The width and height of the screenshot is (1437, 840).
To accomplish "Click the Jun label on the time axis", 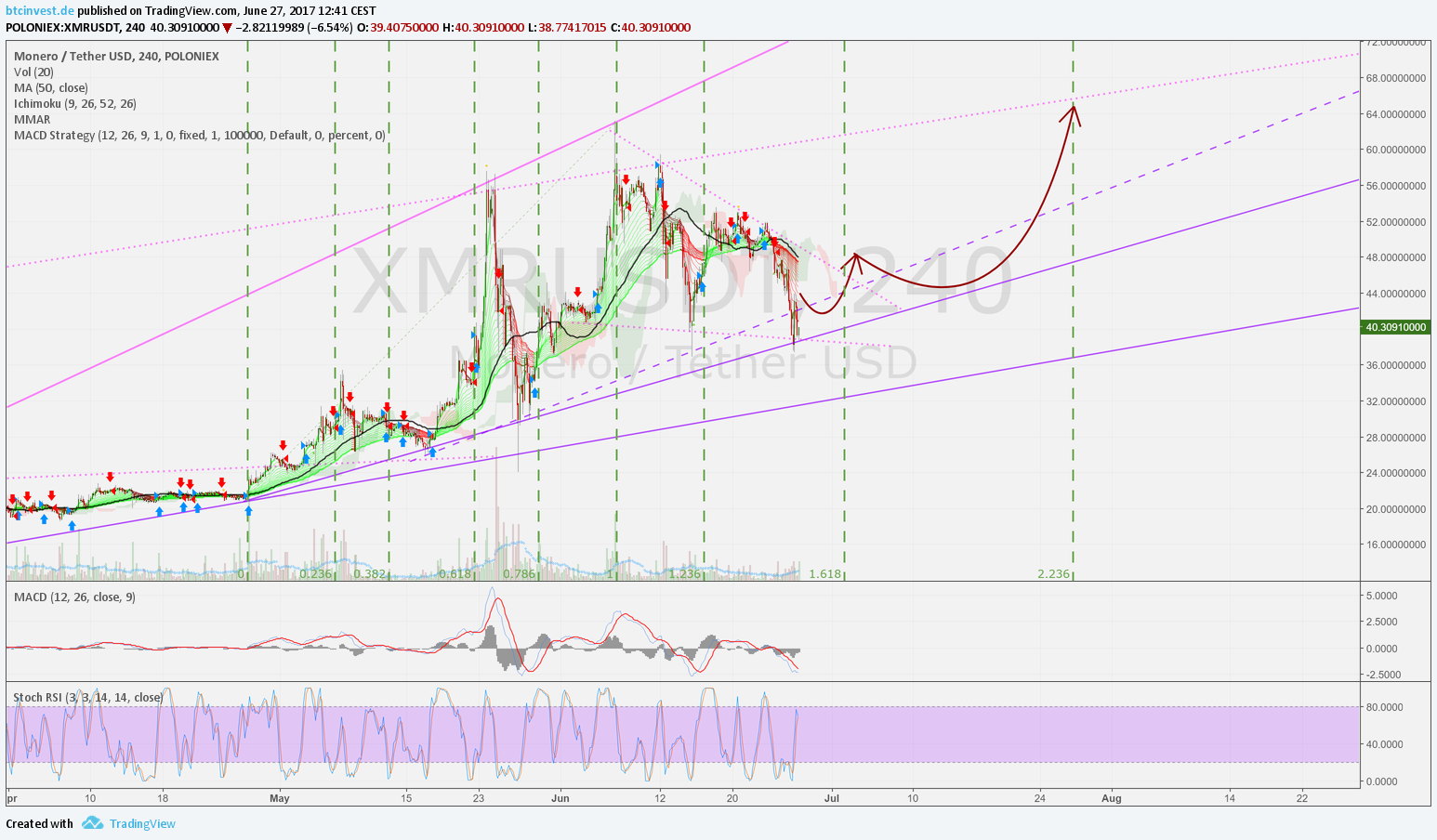I will 560,797.
